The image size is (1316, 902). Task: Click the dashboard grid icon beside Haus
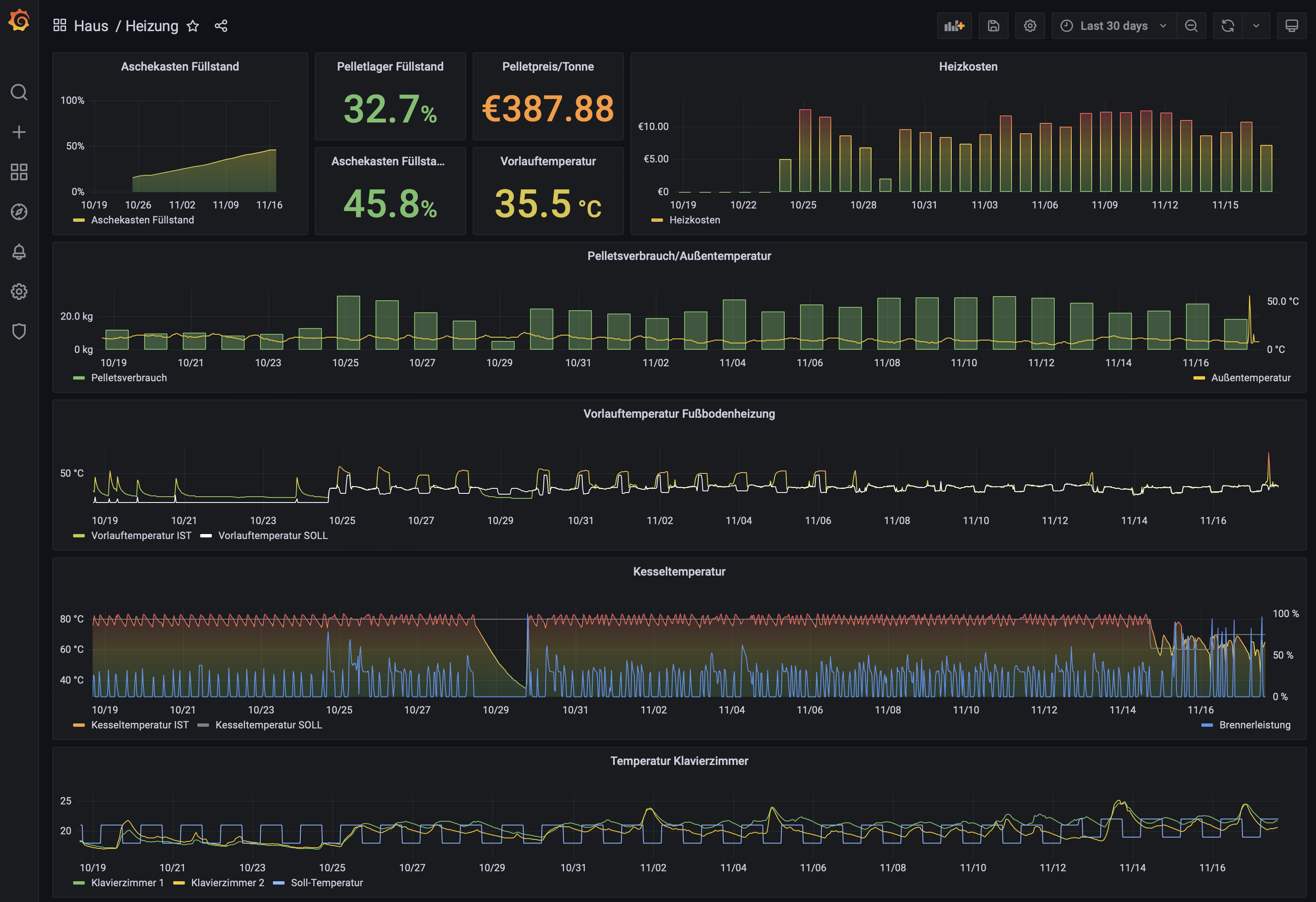(x=59, y=25)
